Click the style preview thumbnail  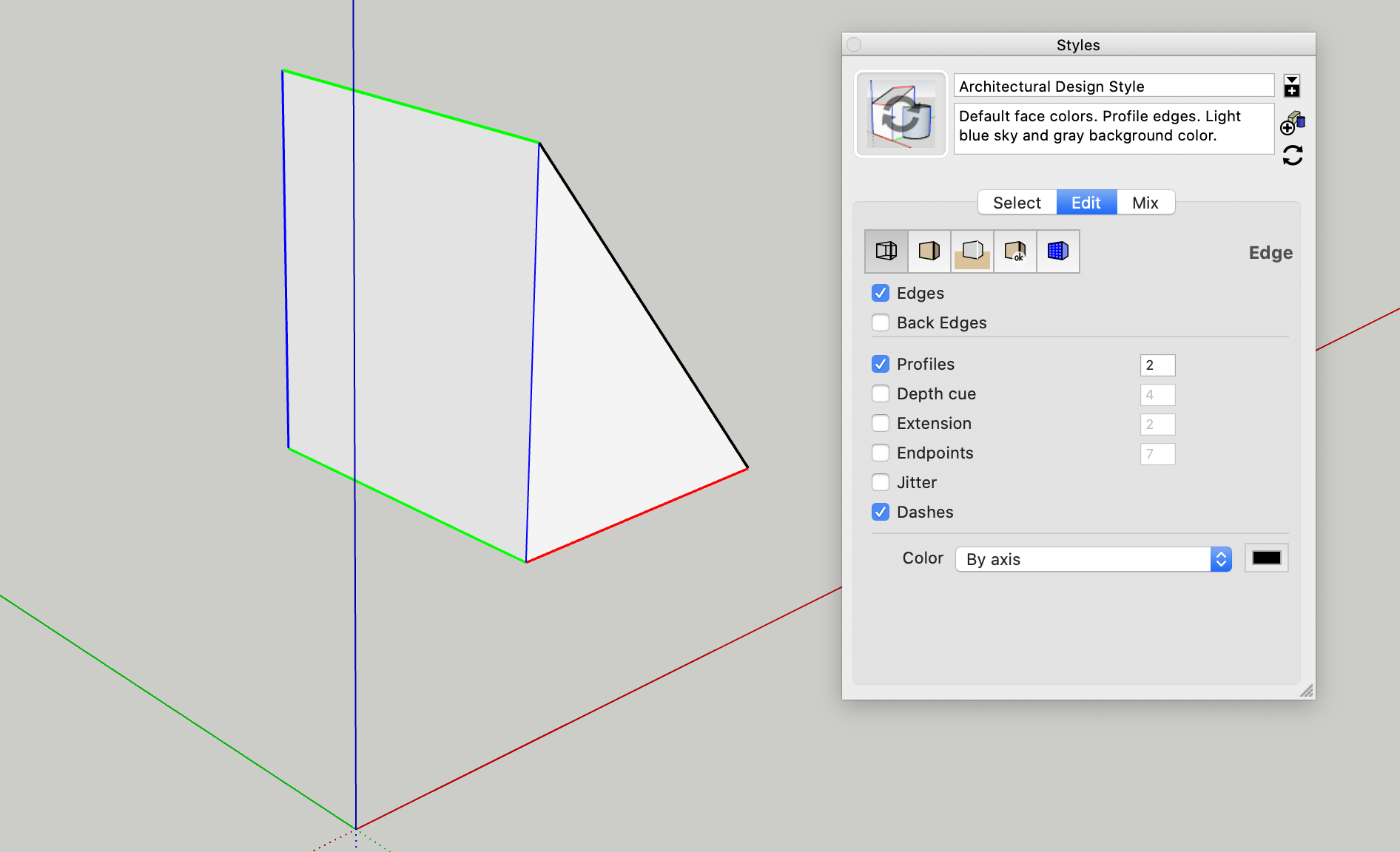point(901,114)
